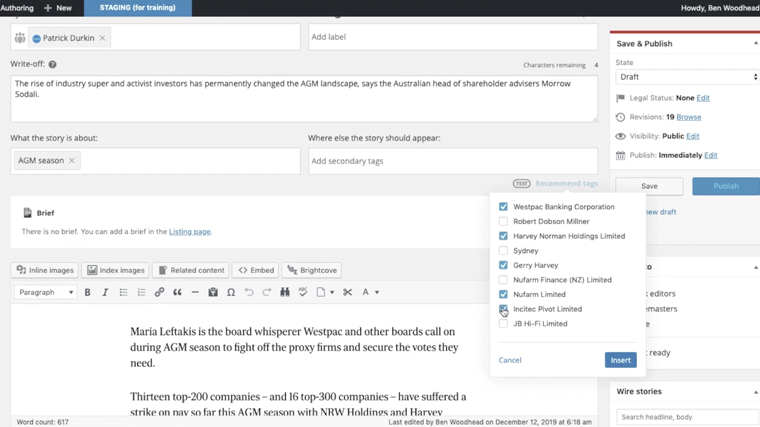This screenshot has width=760, height=427.
Task: Click the Write-off help question mark
Action: point(52,64)
